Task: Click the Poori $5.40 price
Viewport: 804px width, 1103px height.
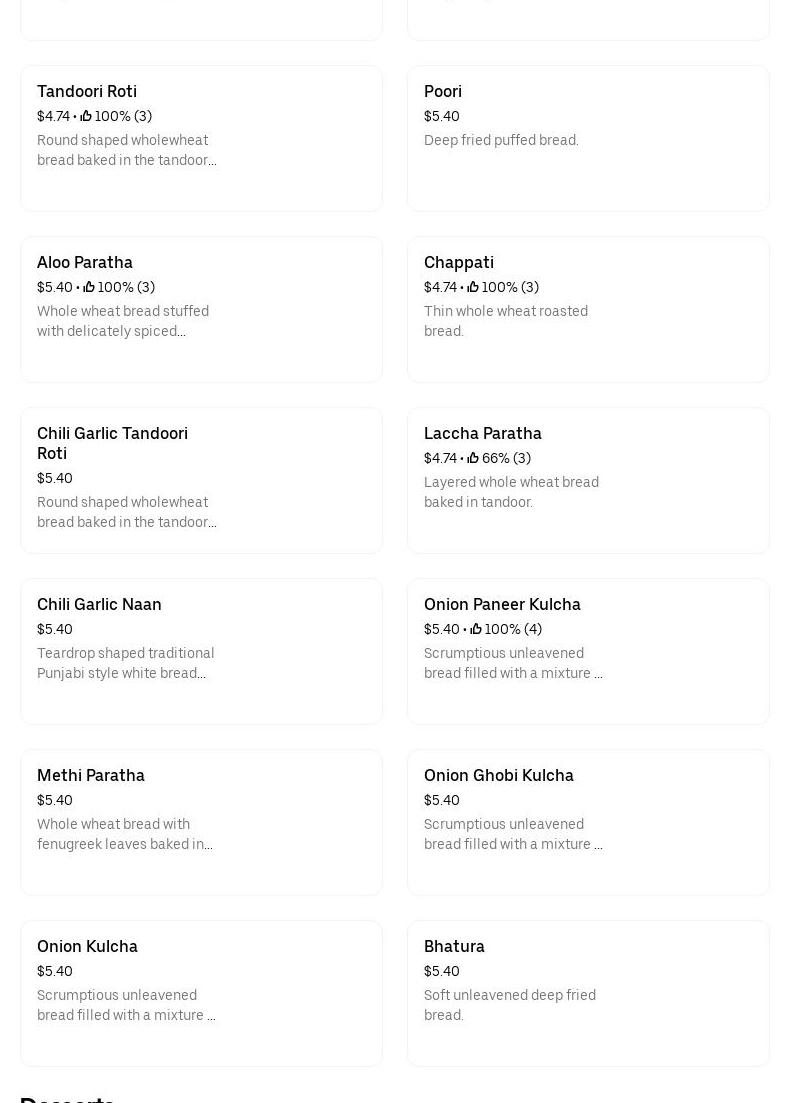Action: point(442,116)
